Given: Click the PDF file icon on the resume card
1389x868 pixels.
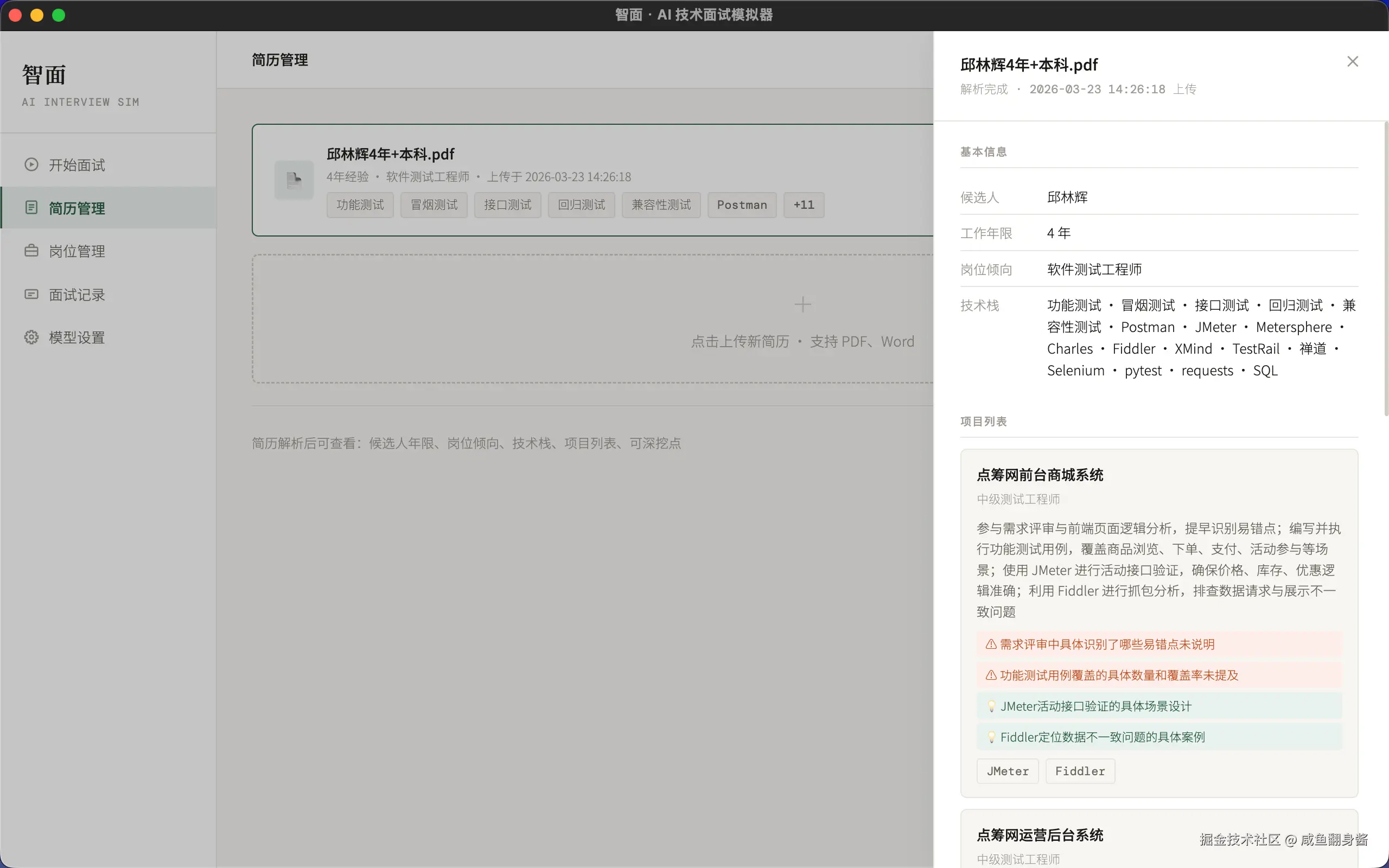Looking at the screenshot, I should (294, 180).
